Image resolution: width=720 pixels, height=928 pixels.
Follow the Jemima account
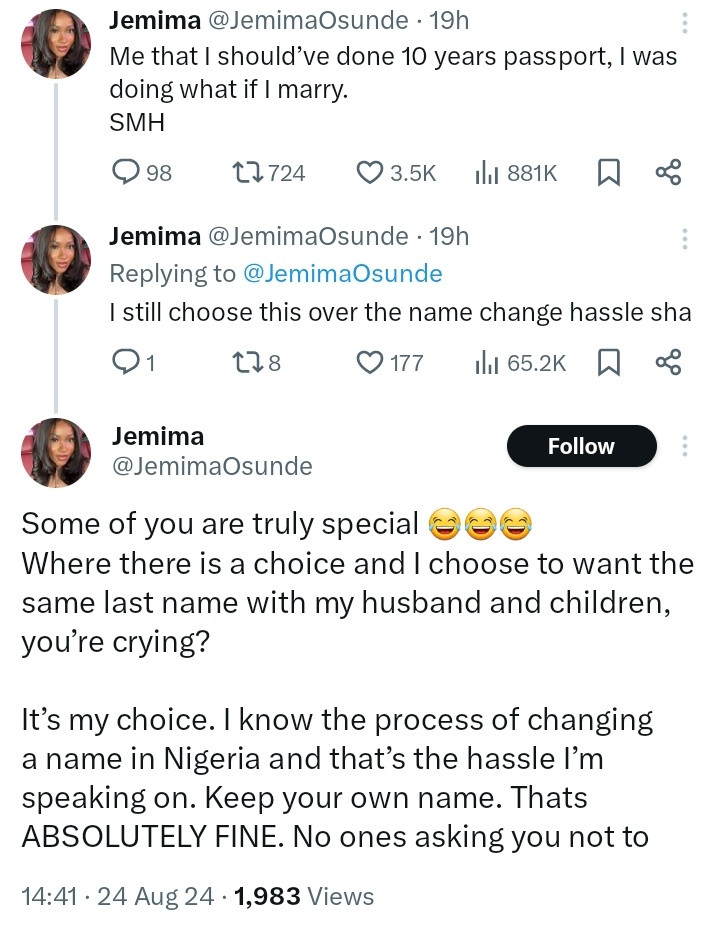tap(581, 446)
